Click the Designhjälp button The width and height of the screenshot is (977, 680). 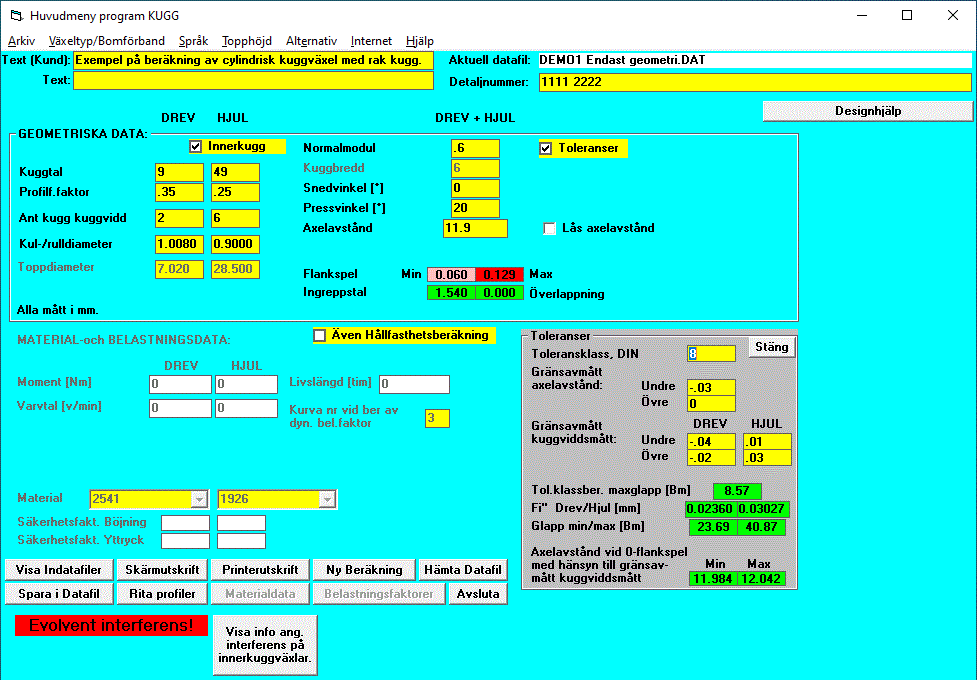pyautogui.click(x=867, y=111)
